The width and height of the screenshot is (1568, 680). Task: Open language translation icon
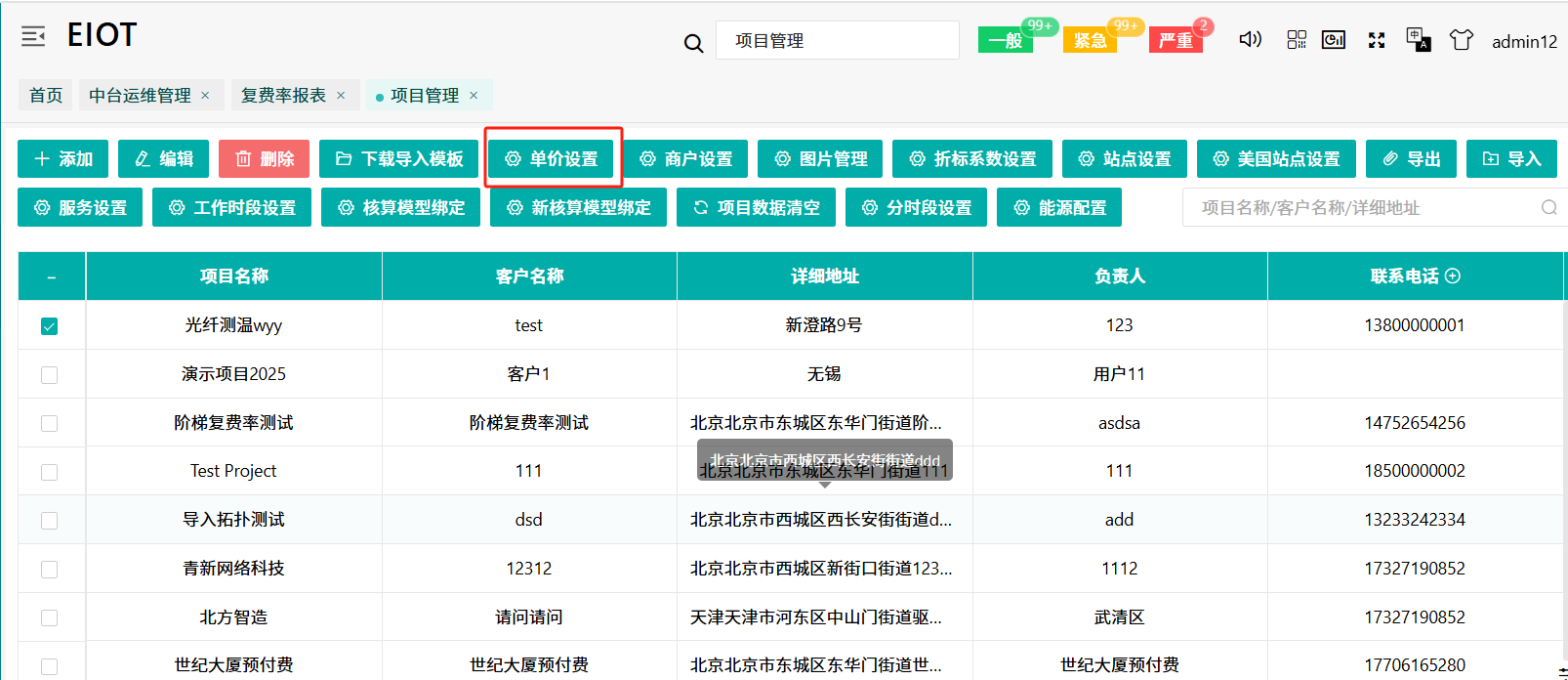(1418, 40)
